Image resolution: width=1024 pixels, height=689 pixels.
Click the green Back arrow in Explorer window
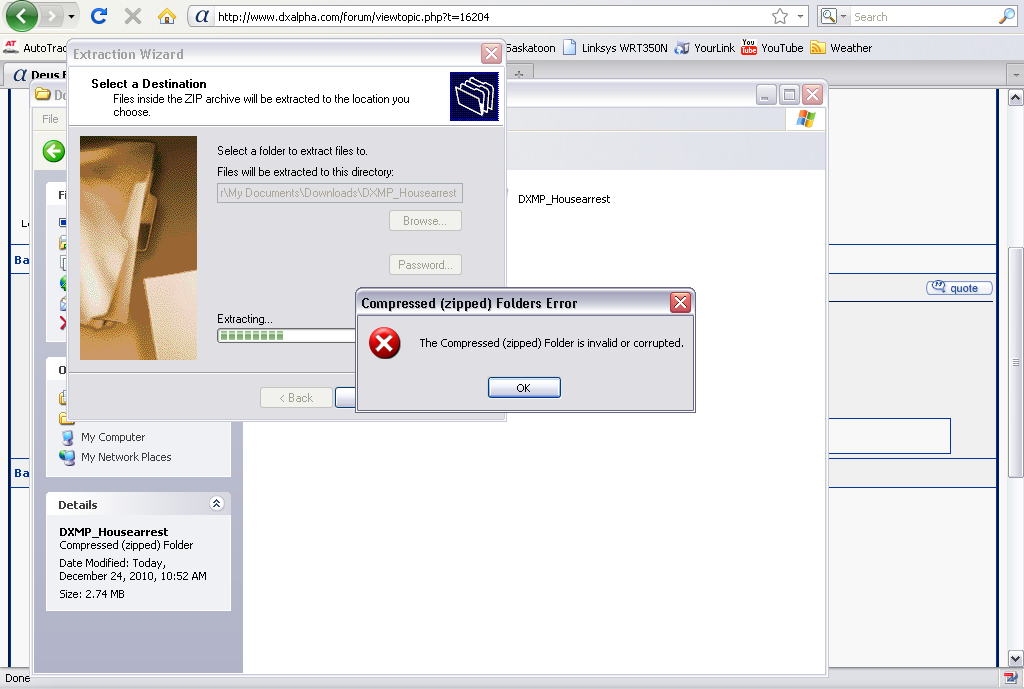pyautogui.click(x=54, y=151)
